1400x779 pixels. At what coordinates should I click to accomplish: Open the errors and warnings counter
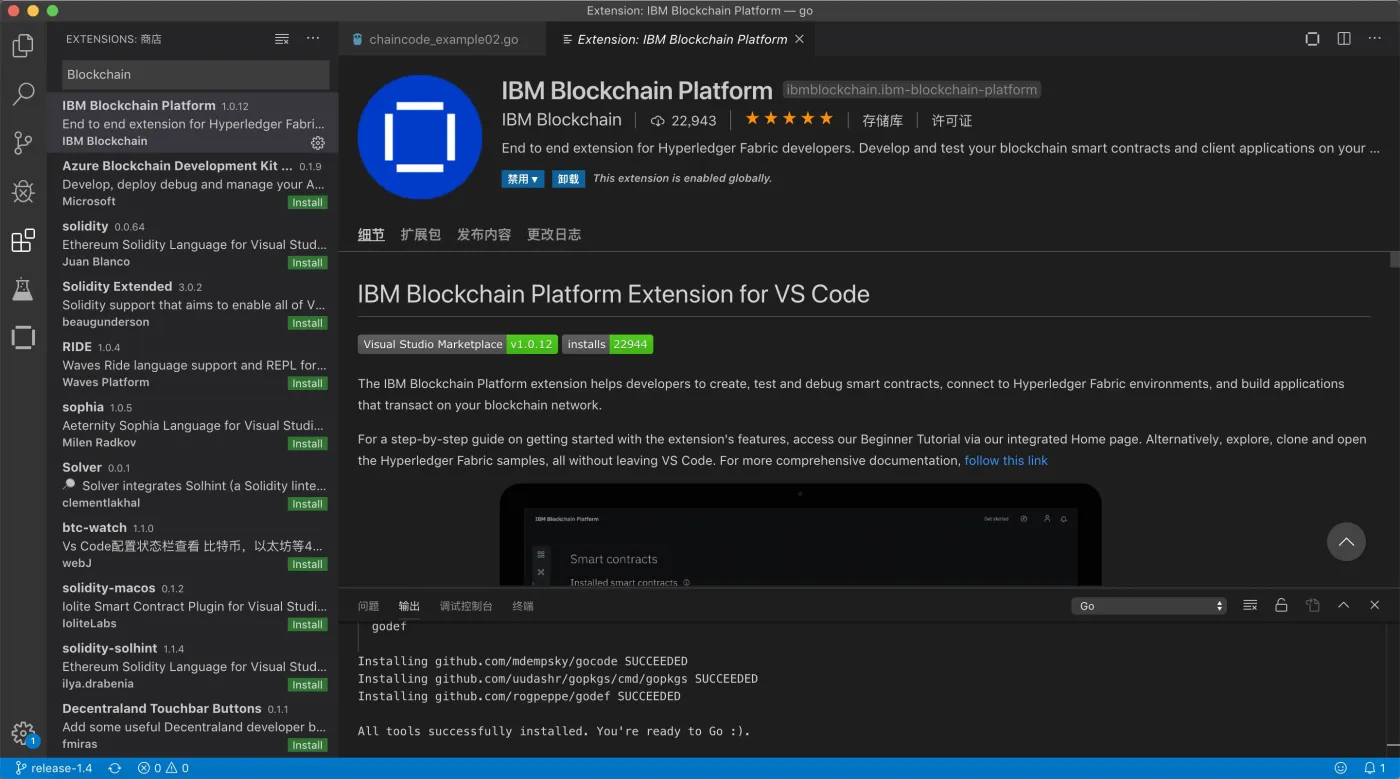pyautogui.click(x=163, y=768)
